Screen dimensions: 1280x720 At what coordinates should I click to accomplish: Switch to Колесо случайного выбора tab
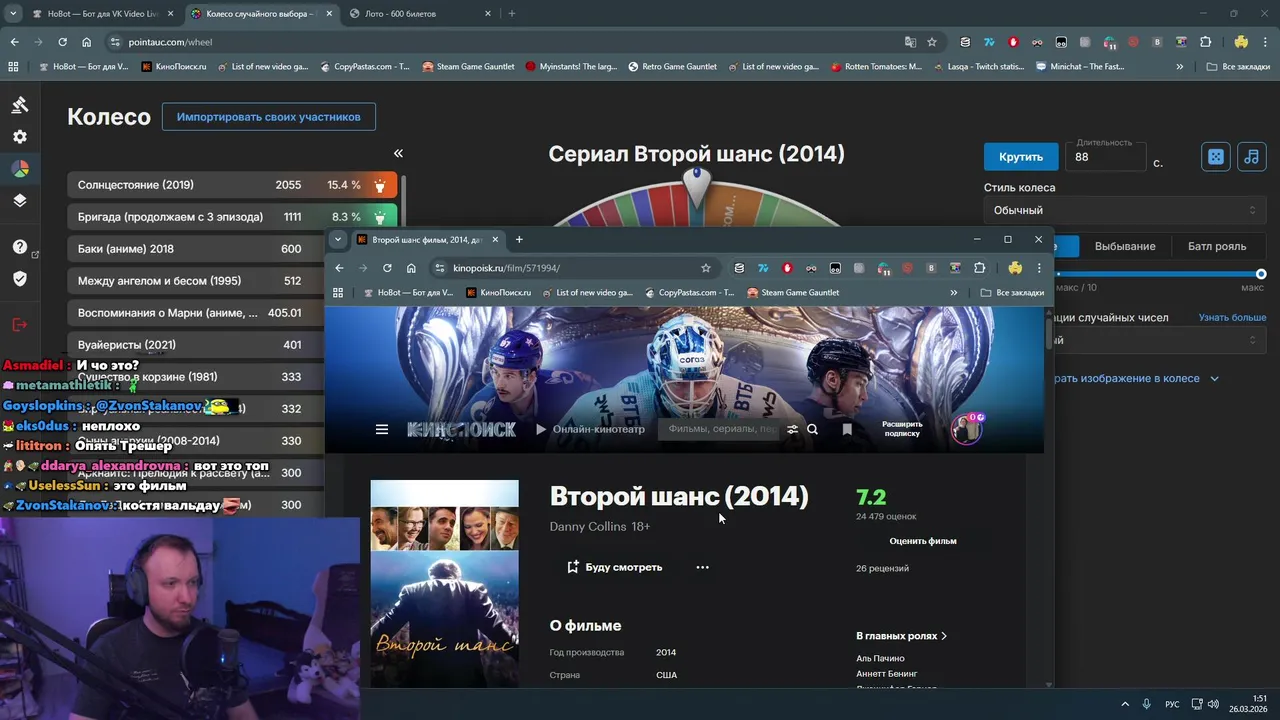[260, 14]
